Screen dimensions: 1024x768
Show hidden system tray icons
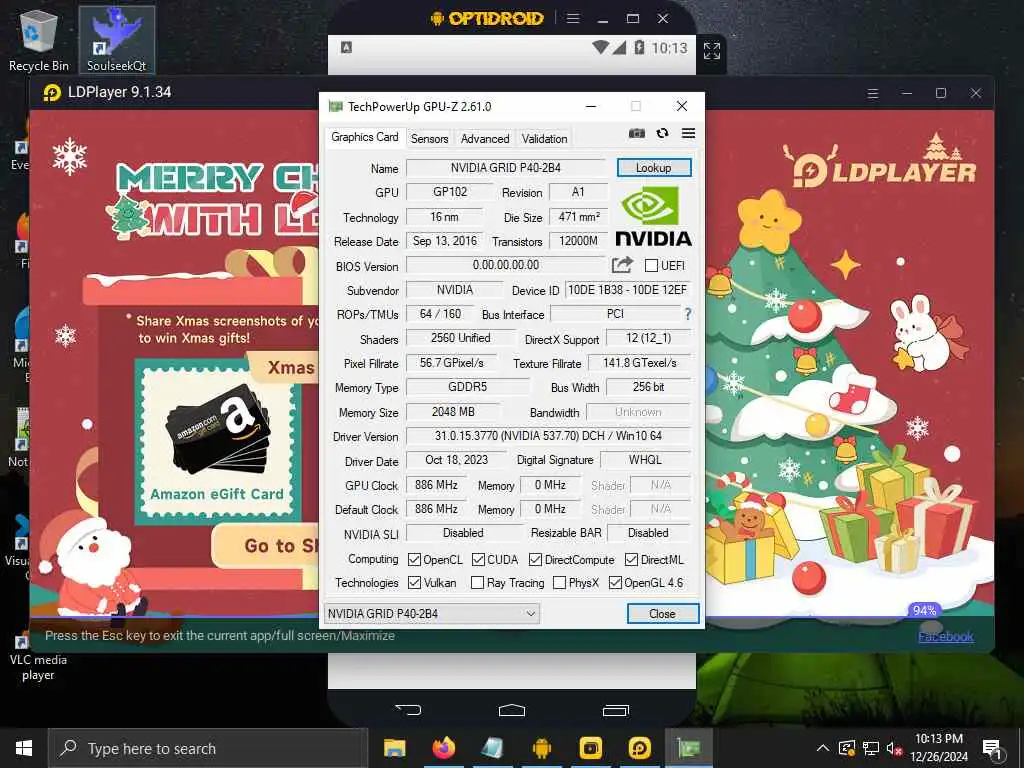point(823,748)
